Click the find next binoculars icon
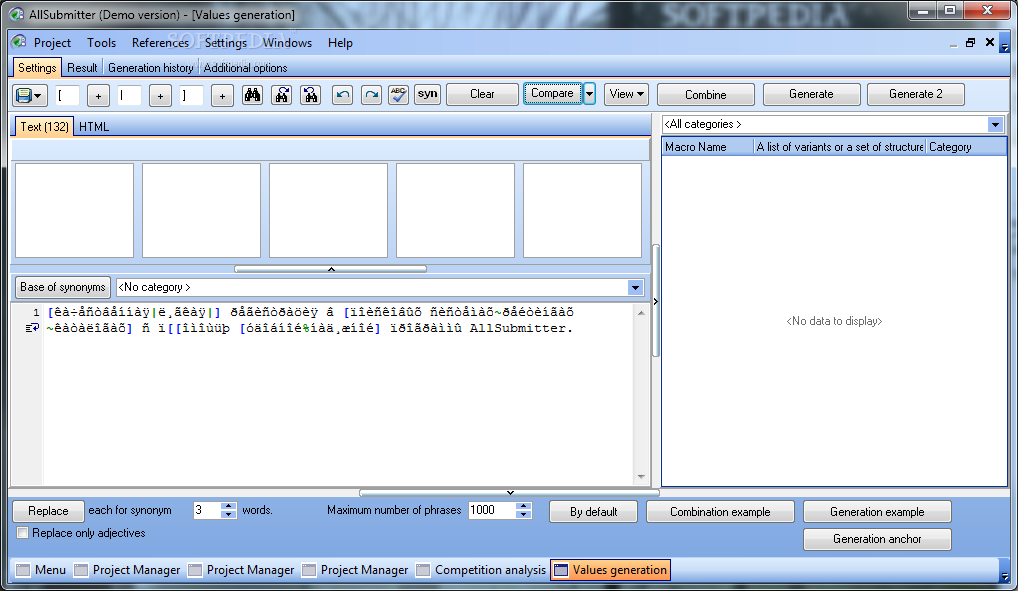Viewport: 1018px width, 591px height. 282,95
